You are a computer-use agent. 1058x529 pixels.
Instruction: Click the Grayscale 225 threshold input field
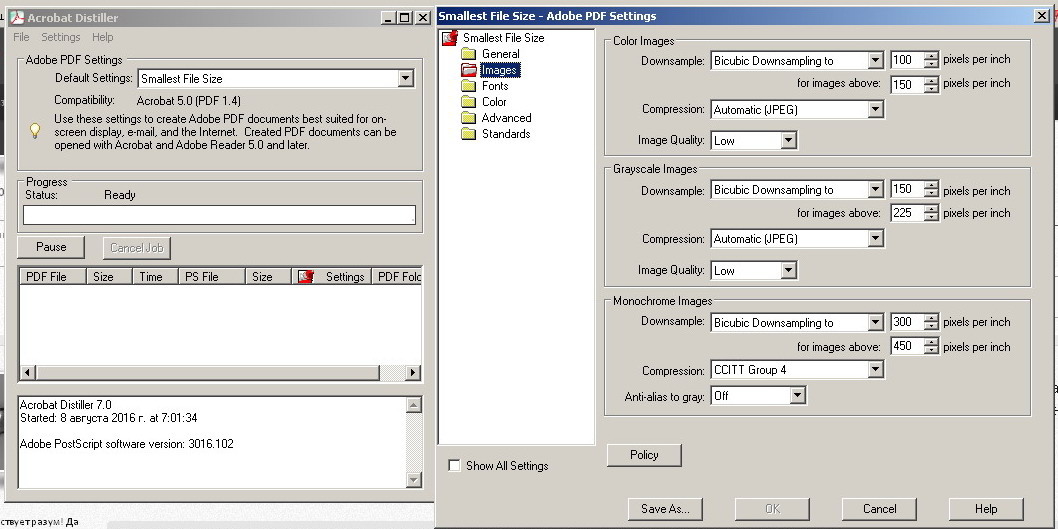click(907, 213)
